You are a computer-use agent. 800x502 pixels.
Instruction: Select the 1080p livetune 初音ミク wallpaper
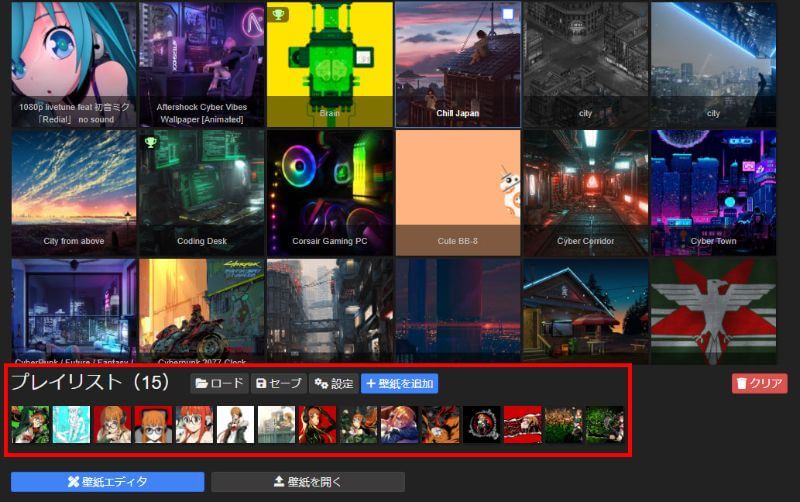tap(74, 64)
